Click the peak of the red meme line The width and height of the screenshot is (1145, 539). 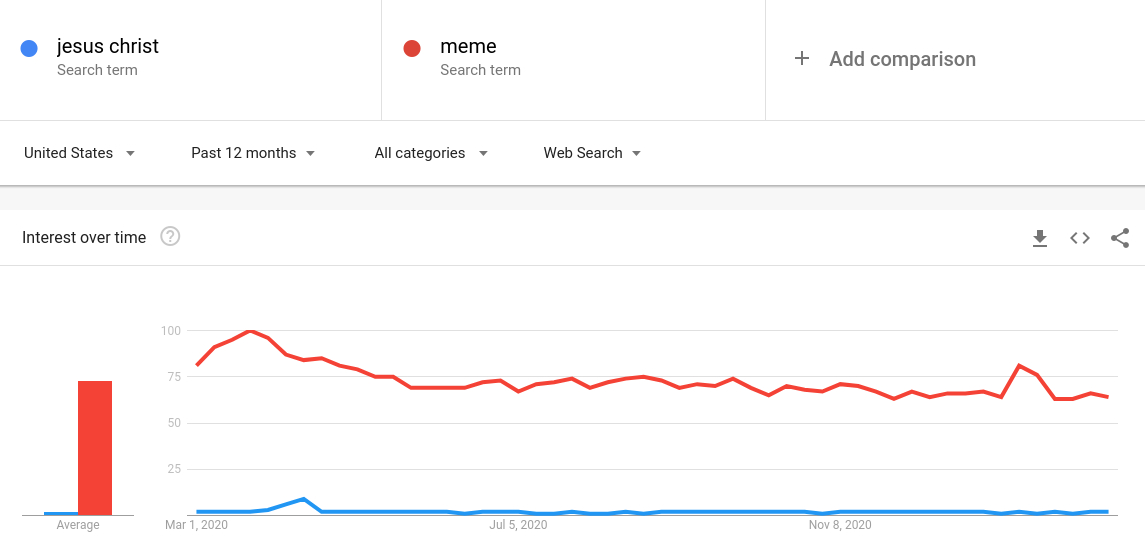(250, 331)
